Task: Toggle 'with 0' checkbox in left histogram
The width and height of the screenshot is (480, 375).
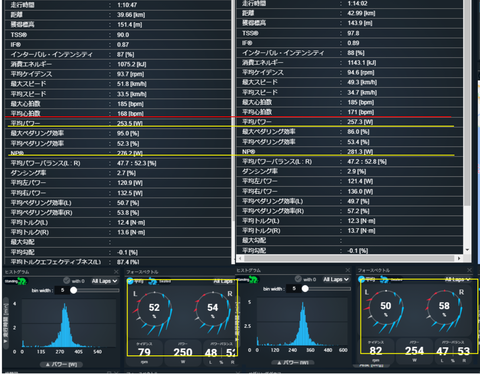Action: pyautogui.click(x=67, y=281)
